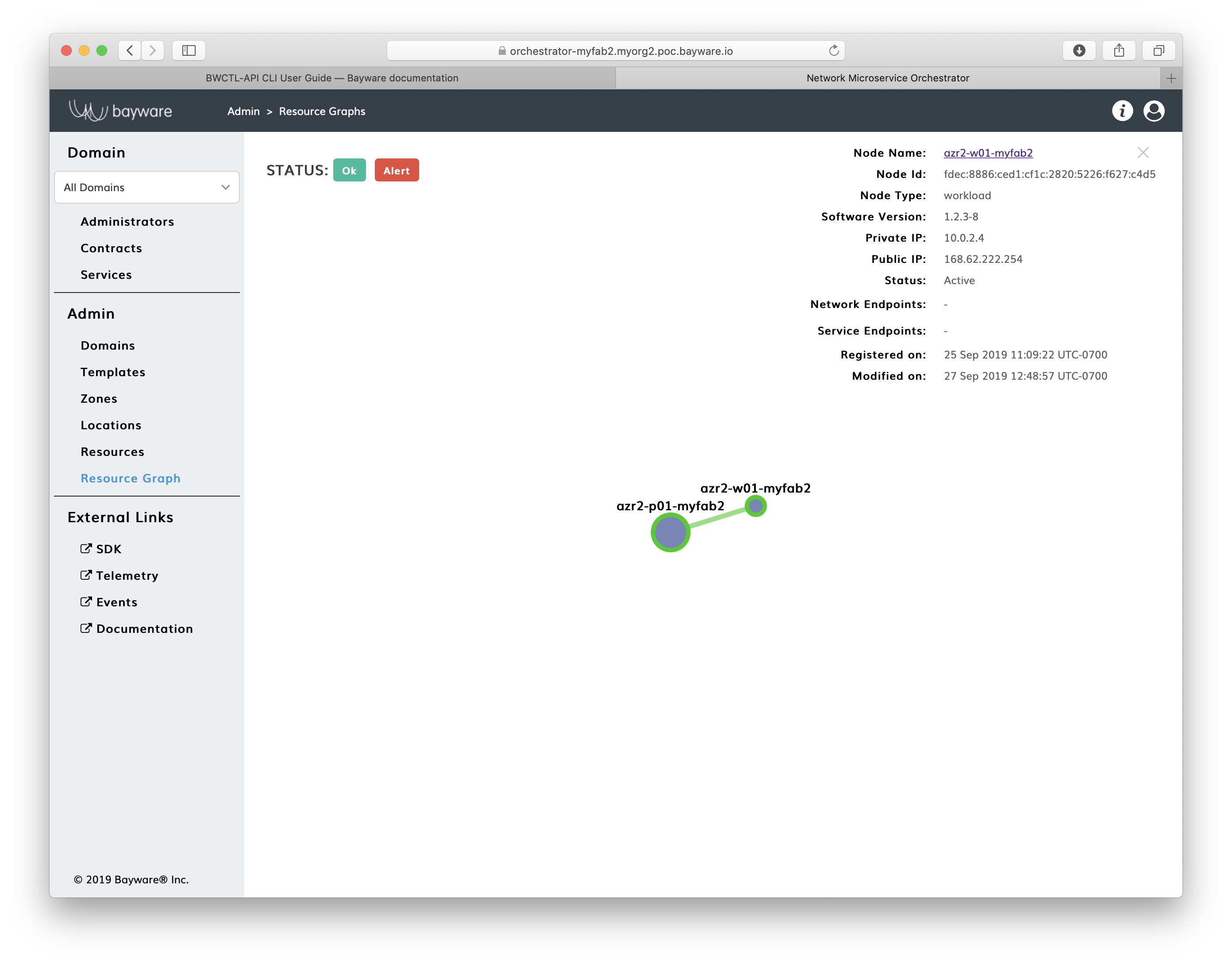Click the SDK external link icon
1232x963 pixels.
coord(87,548)
